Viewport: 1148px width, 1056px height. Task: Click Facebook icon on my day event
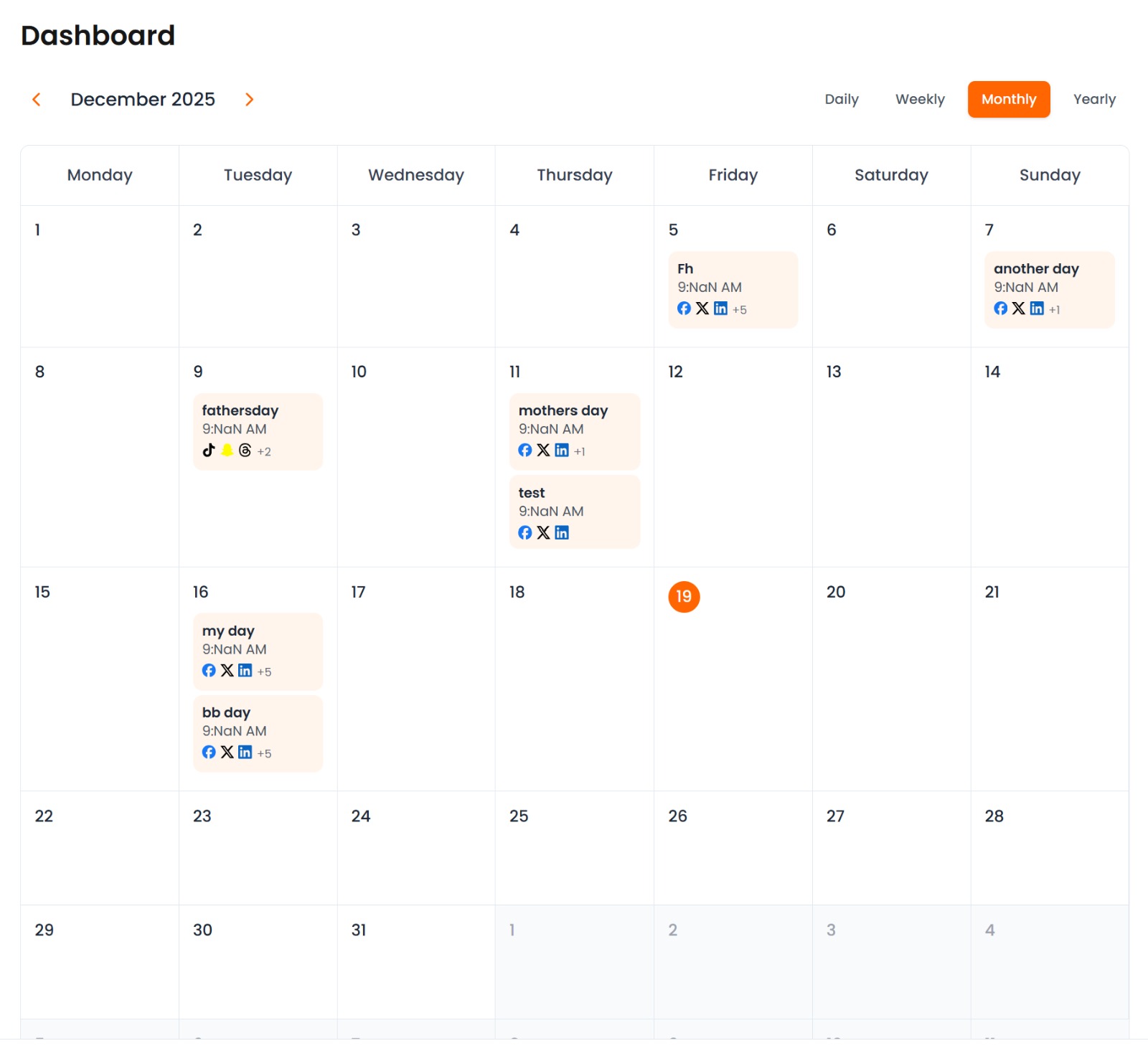coord(209,670)
